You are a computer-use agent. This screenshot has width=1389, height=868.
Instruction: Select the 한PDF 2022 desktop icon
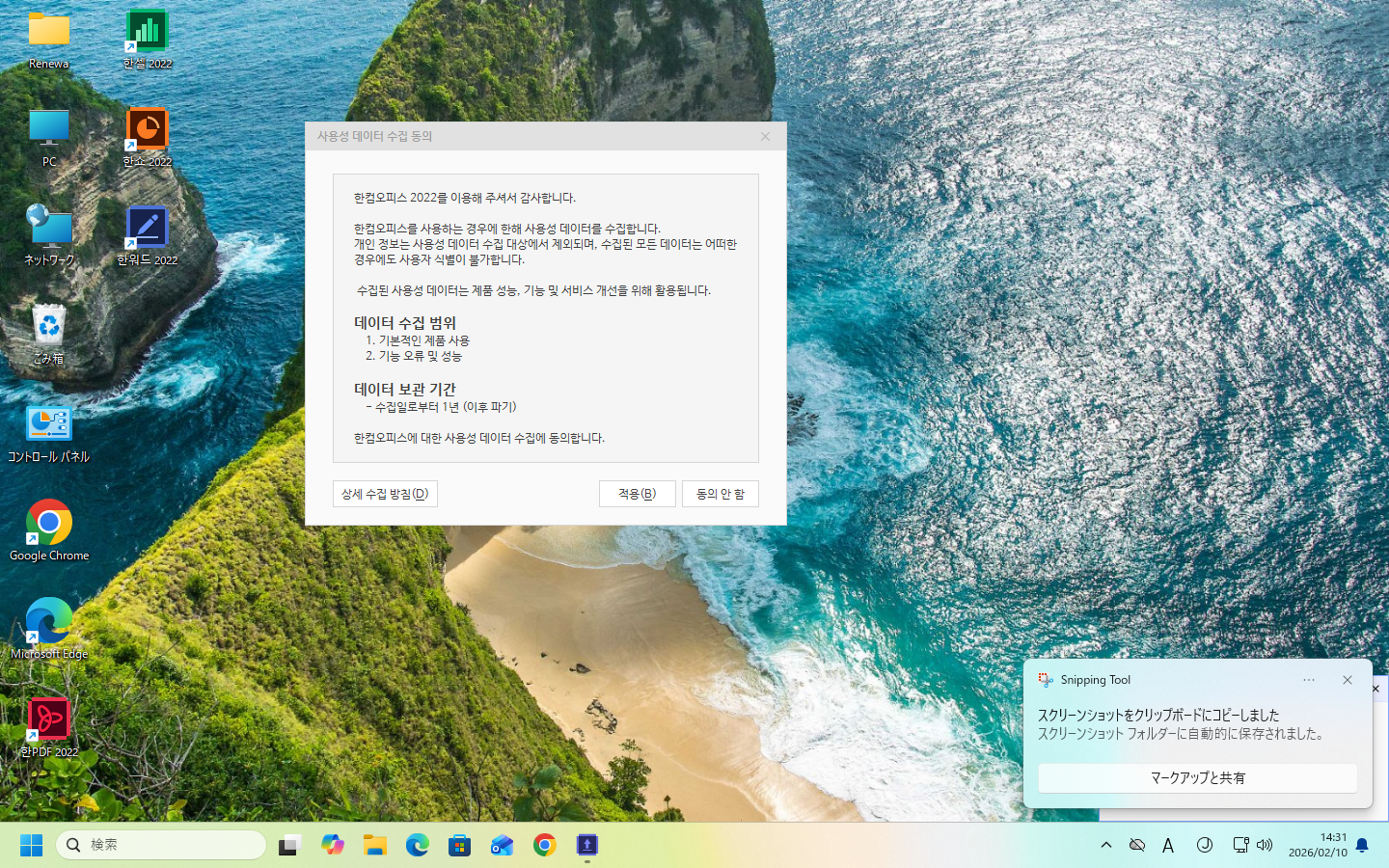click(49, 722)
